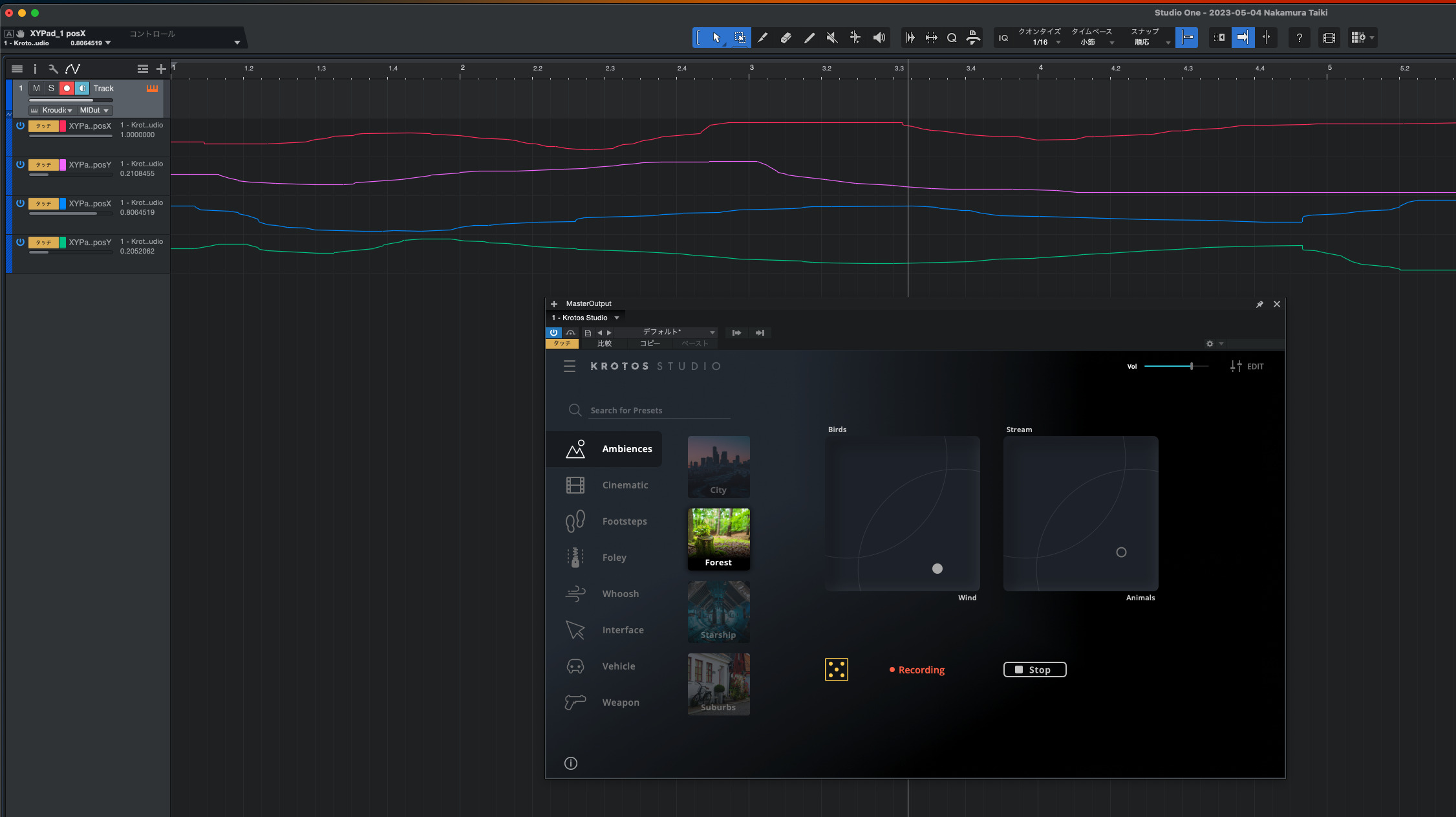Open the video player film icon
This screenshot has height=817, width=1456.
point(1329,38)
